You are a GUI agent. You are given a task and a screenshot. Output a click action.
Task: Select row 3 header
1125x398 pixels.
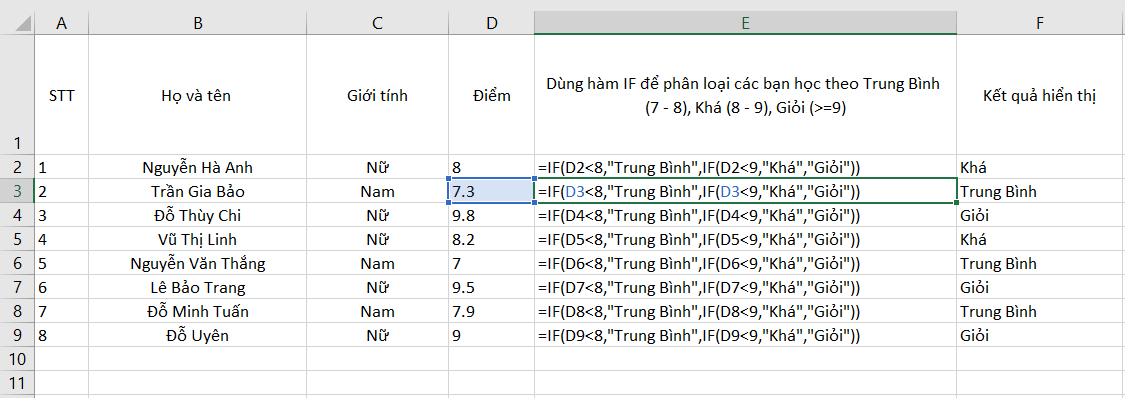pos(17,191)
